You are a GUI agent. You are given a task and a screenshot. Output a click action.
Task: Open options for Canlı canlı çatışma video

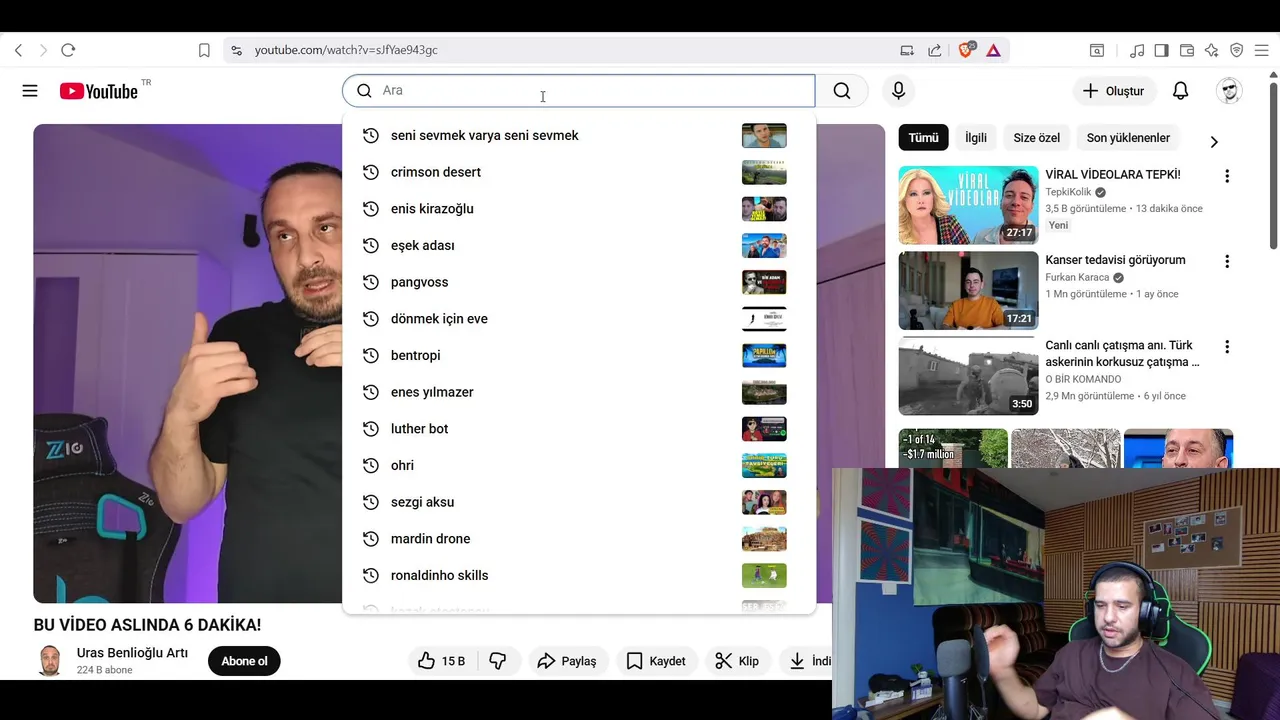[x=1227, y=347]
